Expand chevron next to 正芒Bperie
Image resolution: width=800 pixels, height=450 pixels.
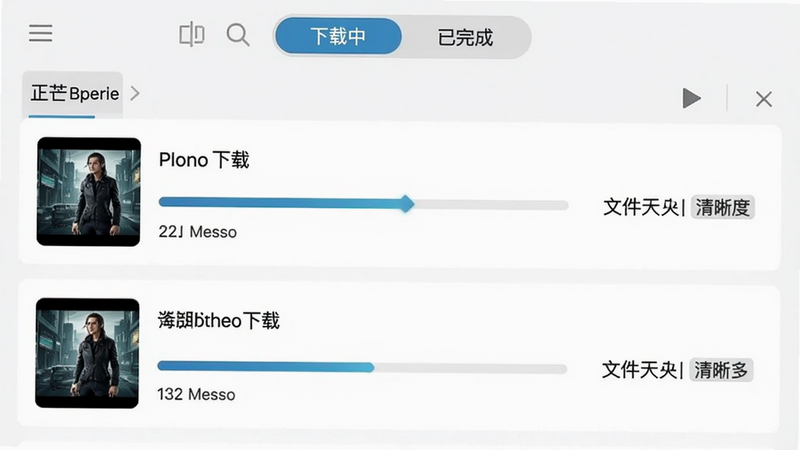(x=135, y=93)
